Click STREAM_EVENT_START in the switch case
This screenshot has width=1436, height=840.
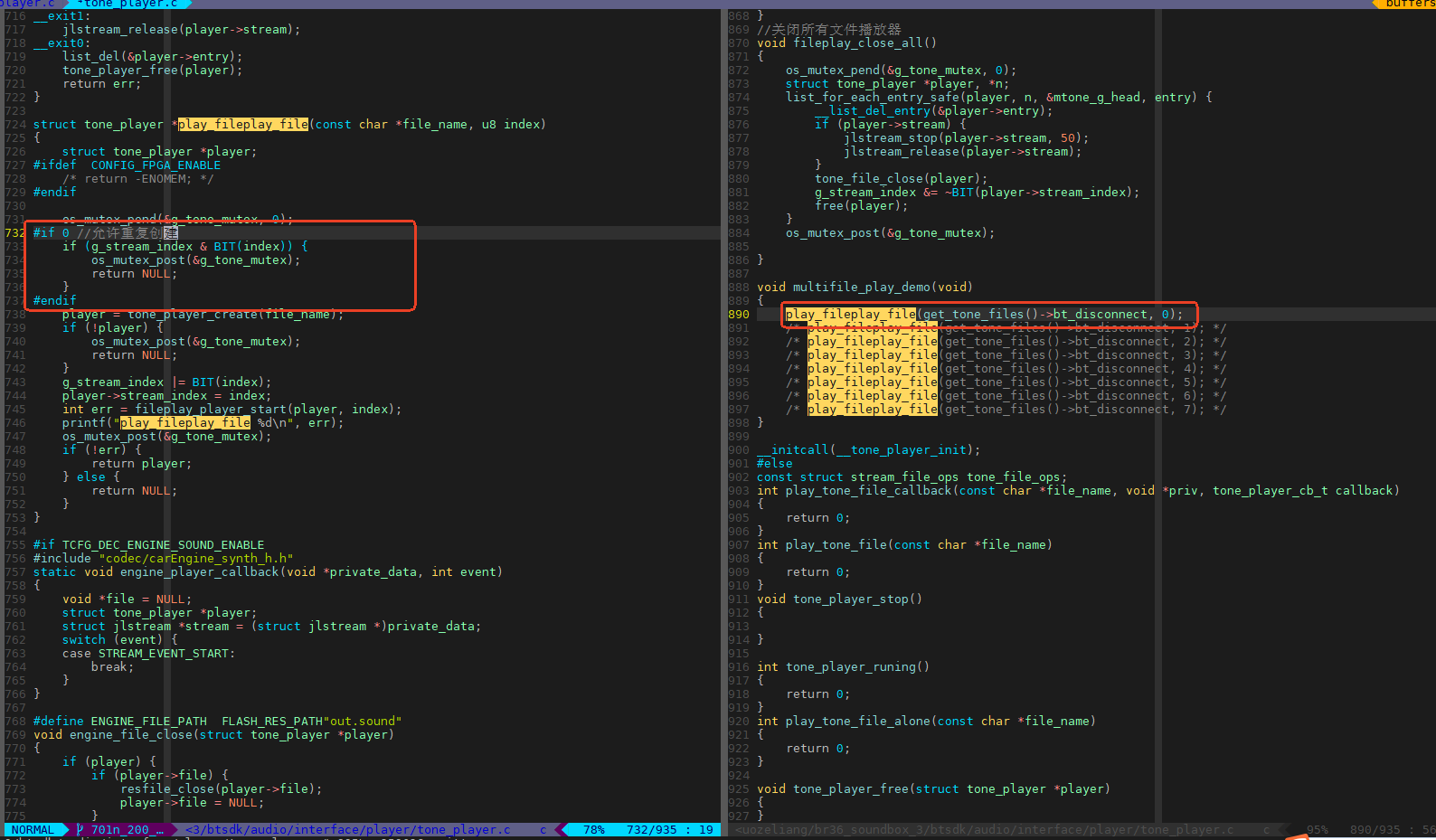point(164,654)
